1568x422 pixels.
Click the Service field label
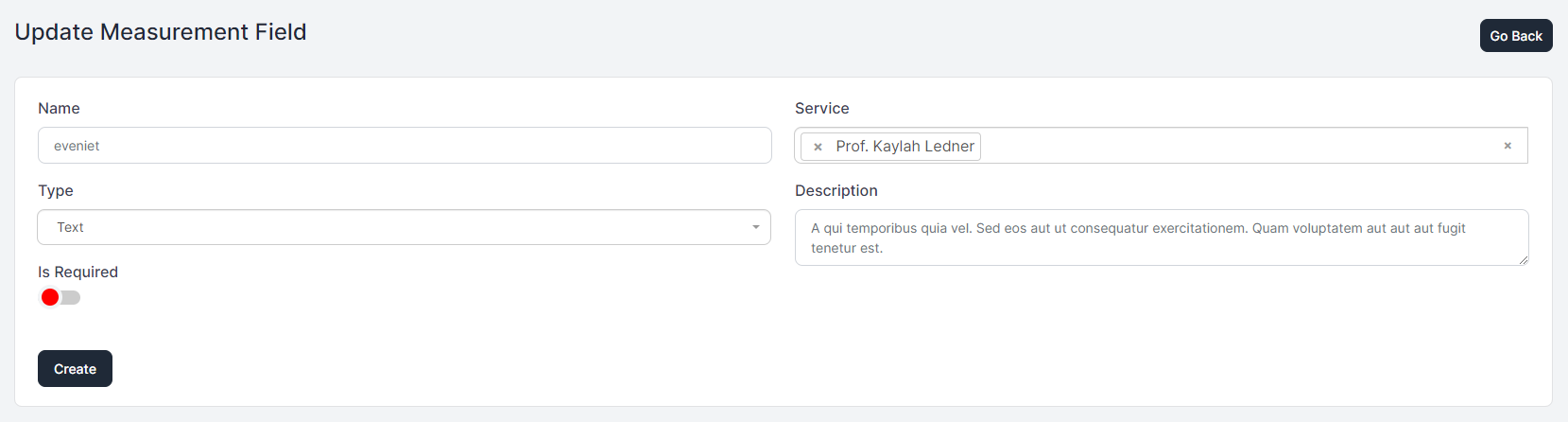[821, 108]
